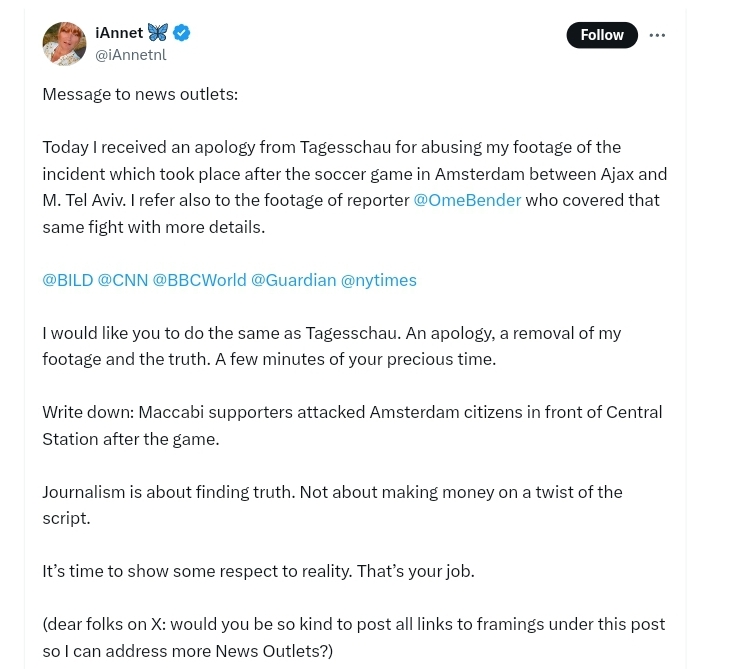Open the iAnnet display name link

(x=119, y=33)
